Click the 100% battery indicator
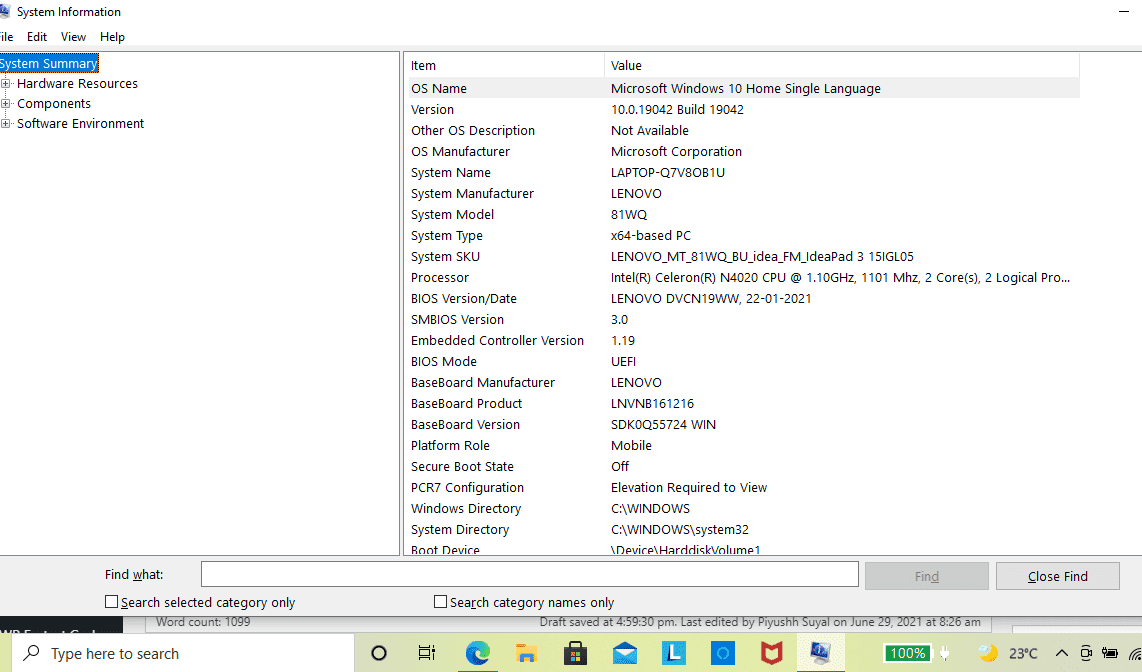The width and height of the screenshot is (1142, 672). click(907, 653)
